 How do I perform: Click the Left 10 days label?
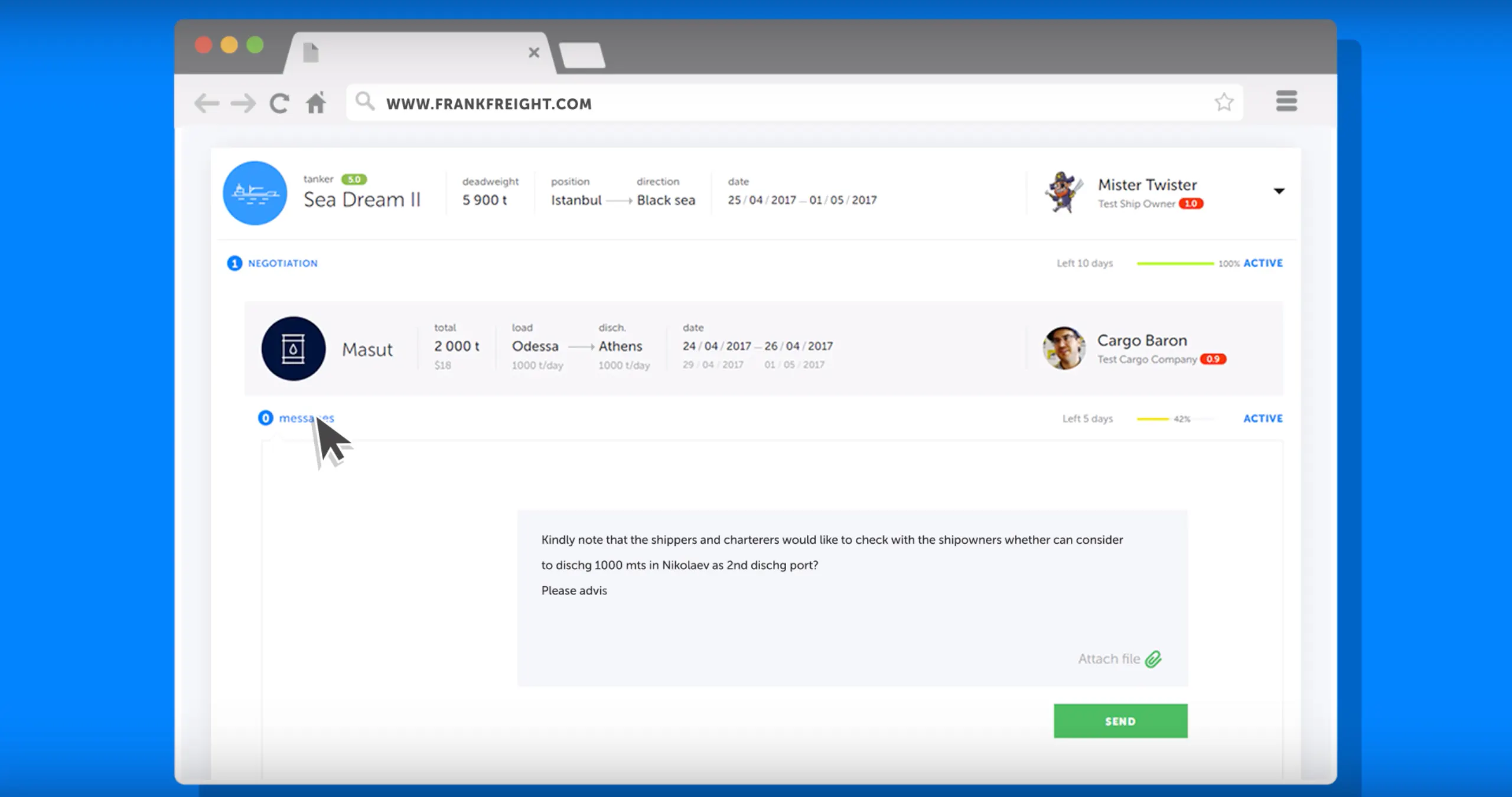coord(1084,263)
